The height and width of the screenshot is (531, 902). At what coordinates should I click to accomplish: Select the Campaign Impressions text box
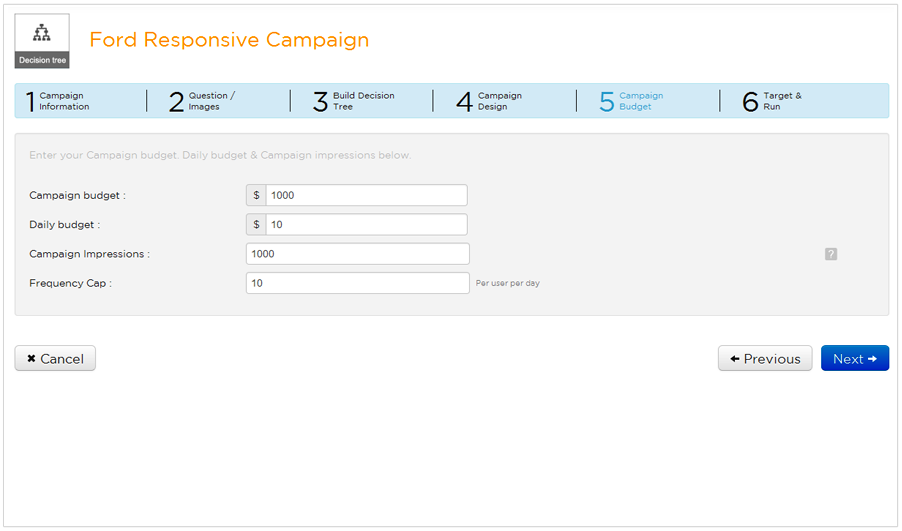coord(357,254)
